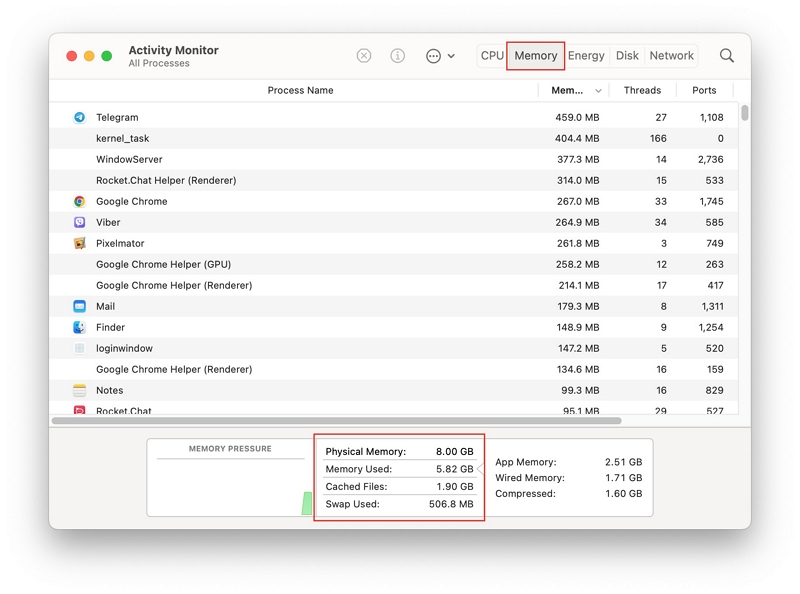Click the Wired Memory 1.71 GB entry
800x594 pixels.
(568, 478)
